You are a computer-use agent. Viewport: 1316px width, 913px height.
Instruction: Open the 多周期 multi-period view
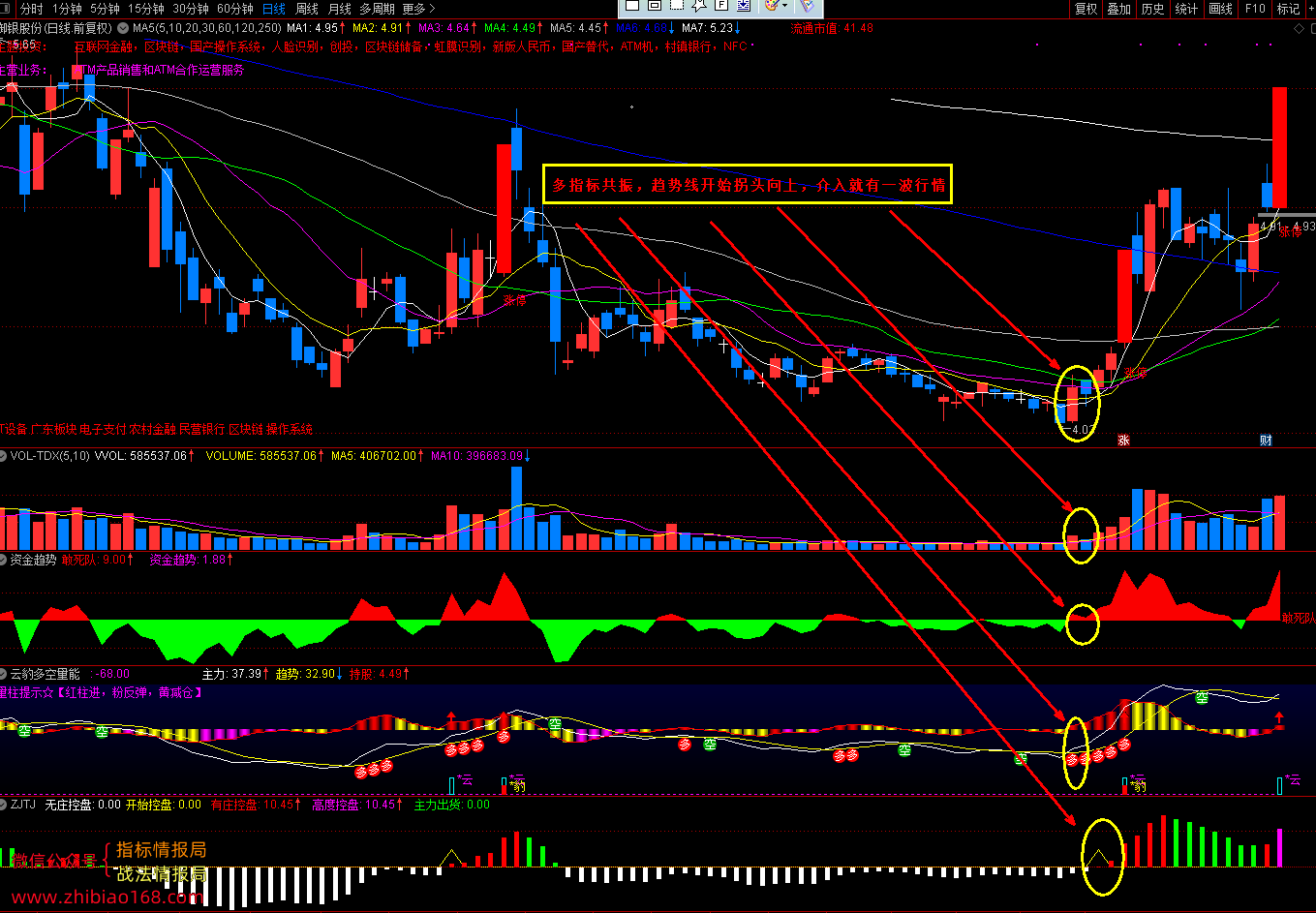377,9
